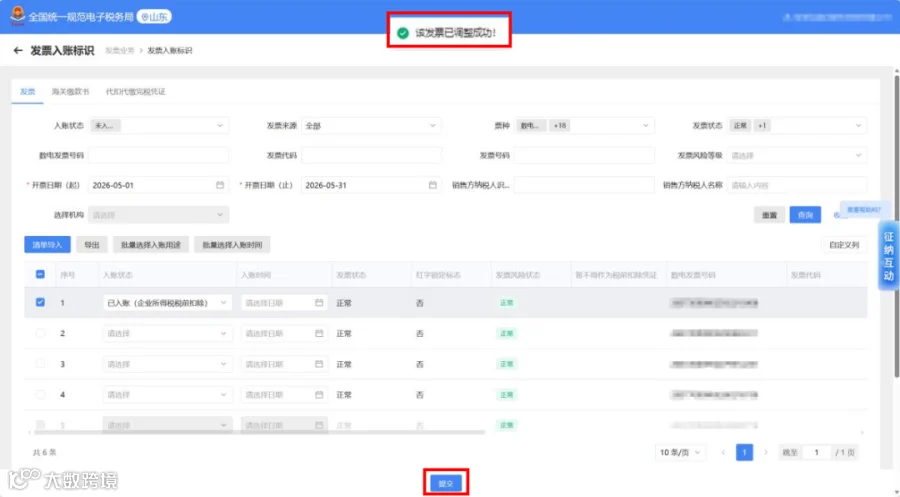Open row 3 入账时间 calendar icon
Image resolution: width=900 pixels, height=497 pixels.
tap(319, 364)
